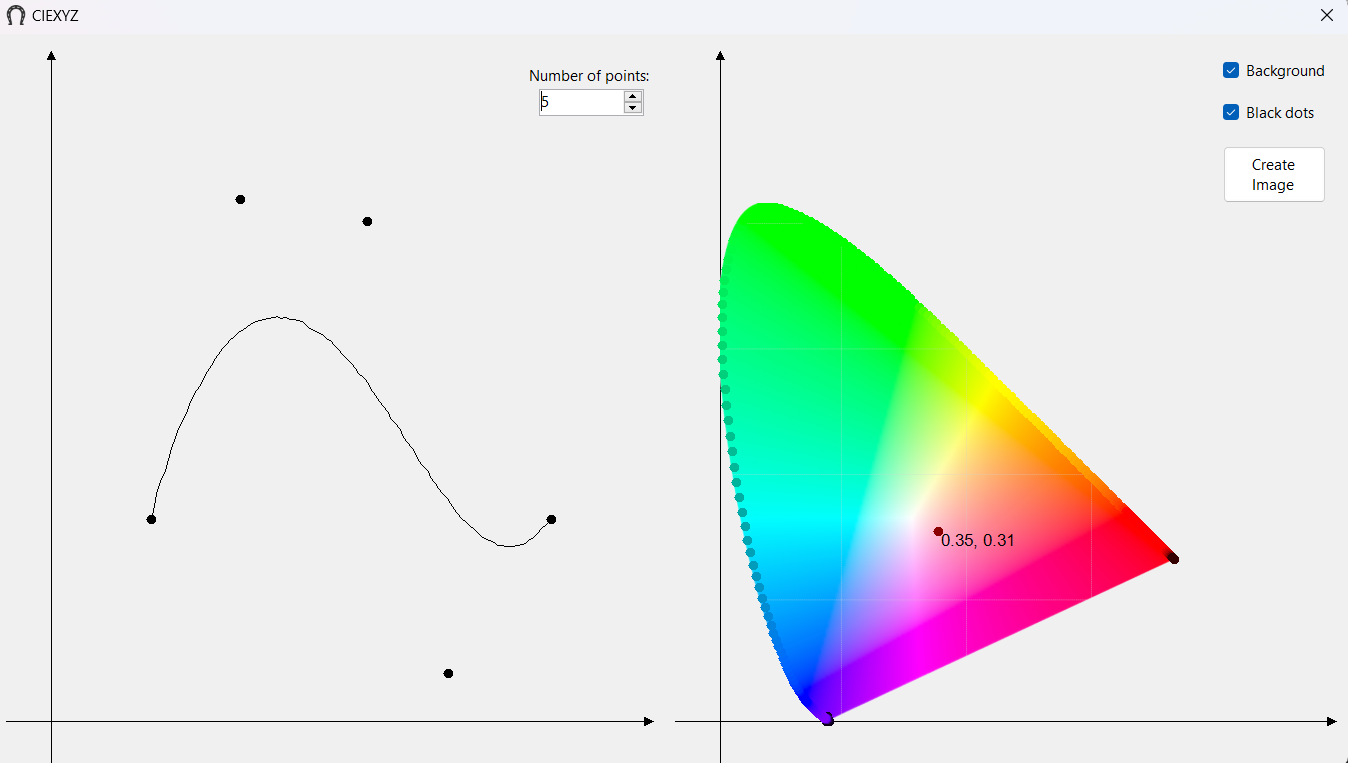The height and width of the screenshot is (763, 1348).
Task: Click the dot at the violet gamut tip
Action: [827, 719]
